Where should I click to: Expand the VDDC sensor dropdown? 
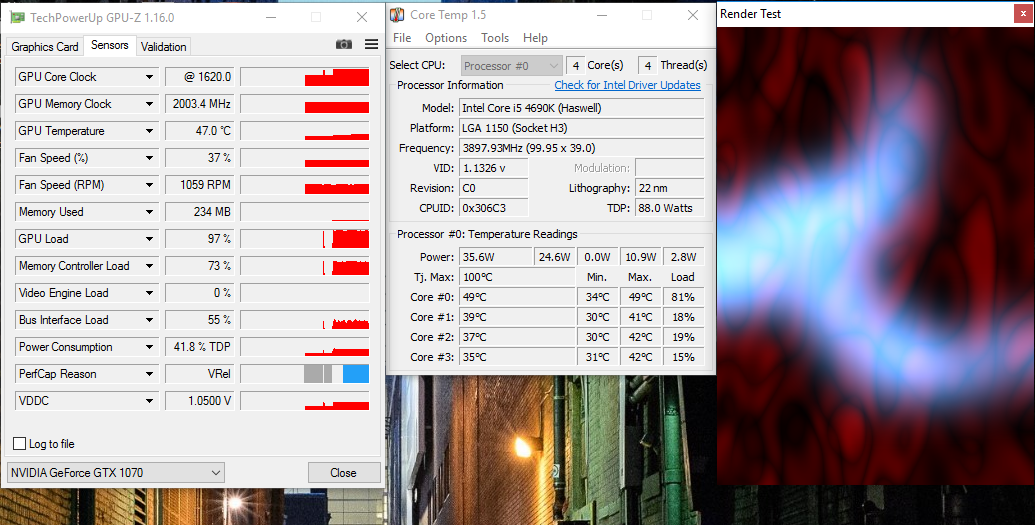tap(149, 401)
